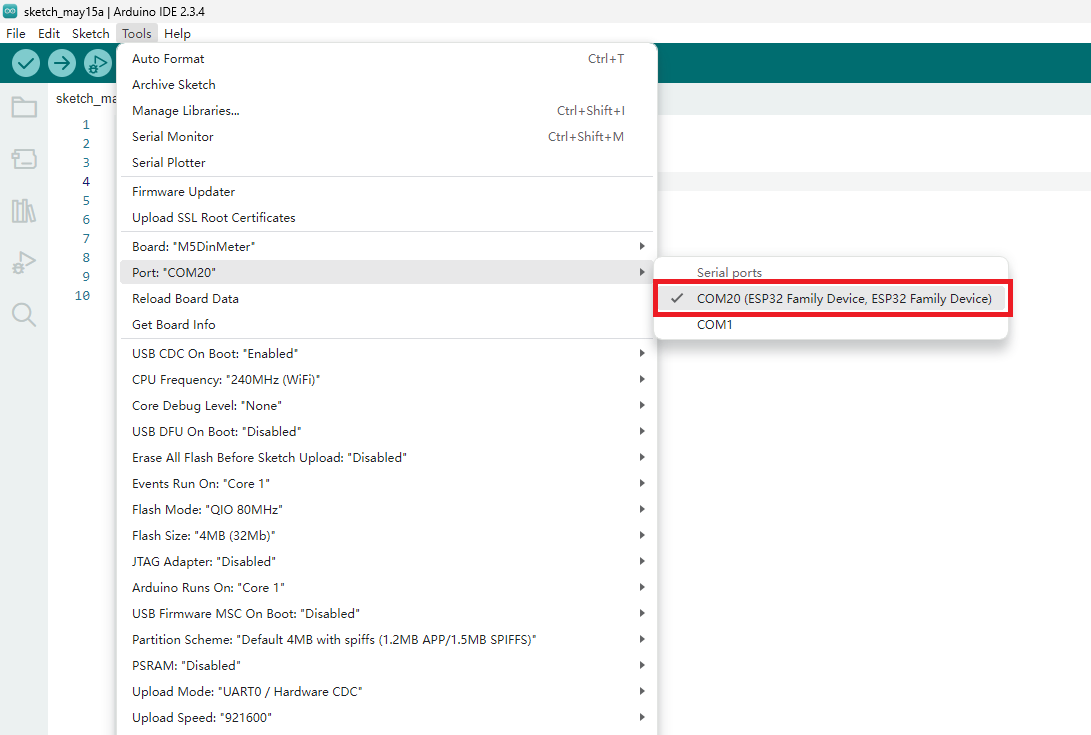The image size is (1091, 735).
Task: Expand Events Run On option
Action: [x=387, y=484]
